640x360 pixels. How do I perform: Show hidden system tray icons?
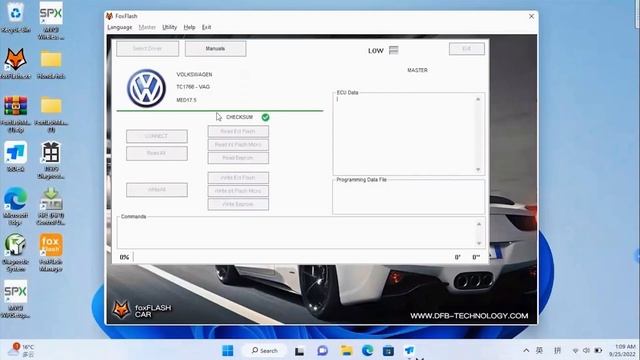tap(526, 351)
